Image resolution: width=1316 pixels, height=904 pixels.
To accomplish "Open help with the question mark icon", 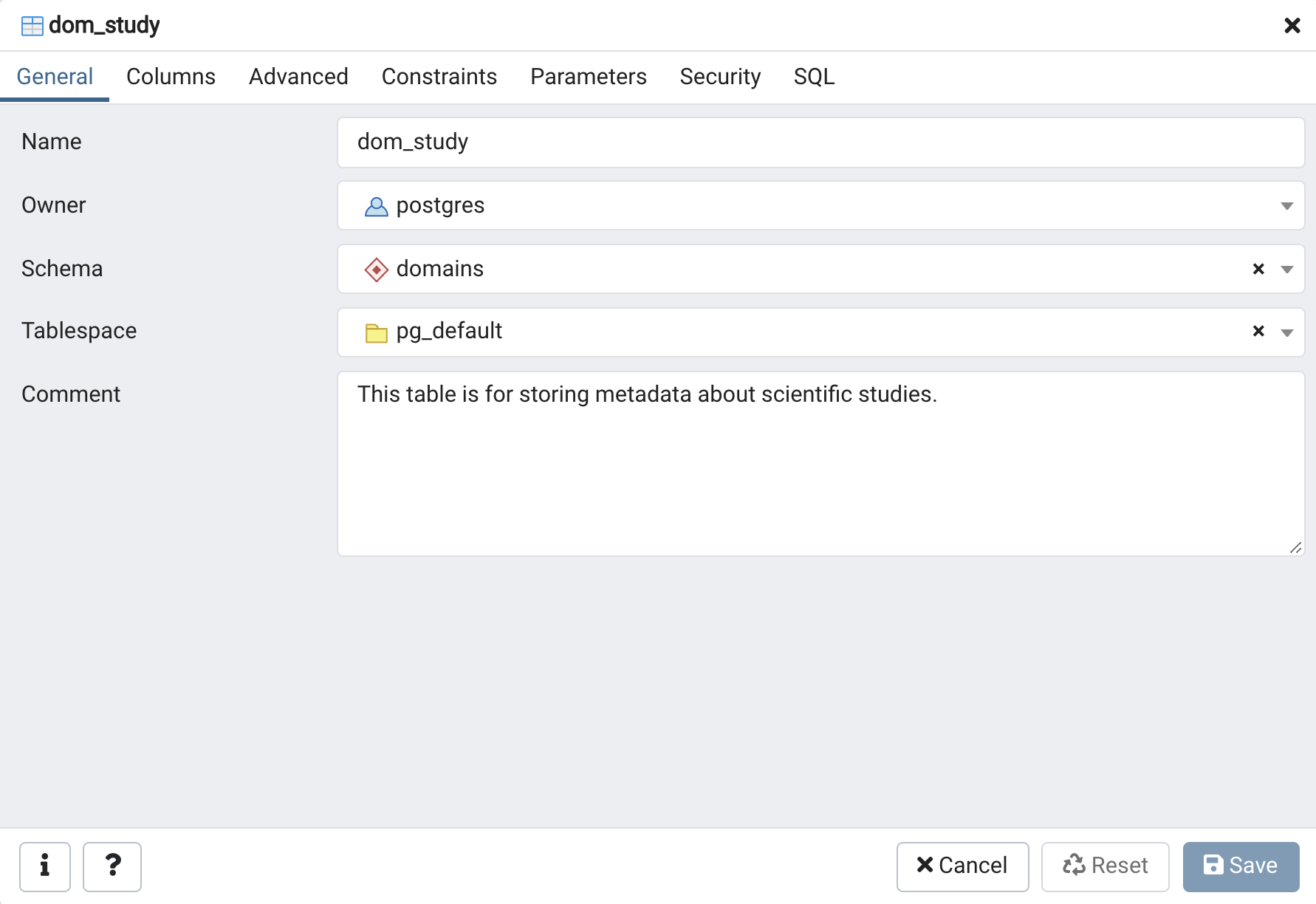I will pyautogui.click(x=112, y=866).
